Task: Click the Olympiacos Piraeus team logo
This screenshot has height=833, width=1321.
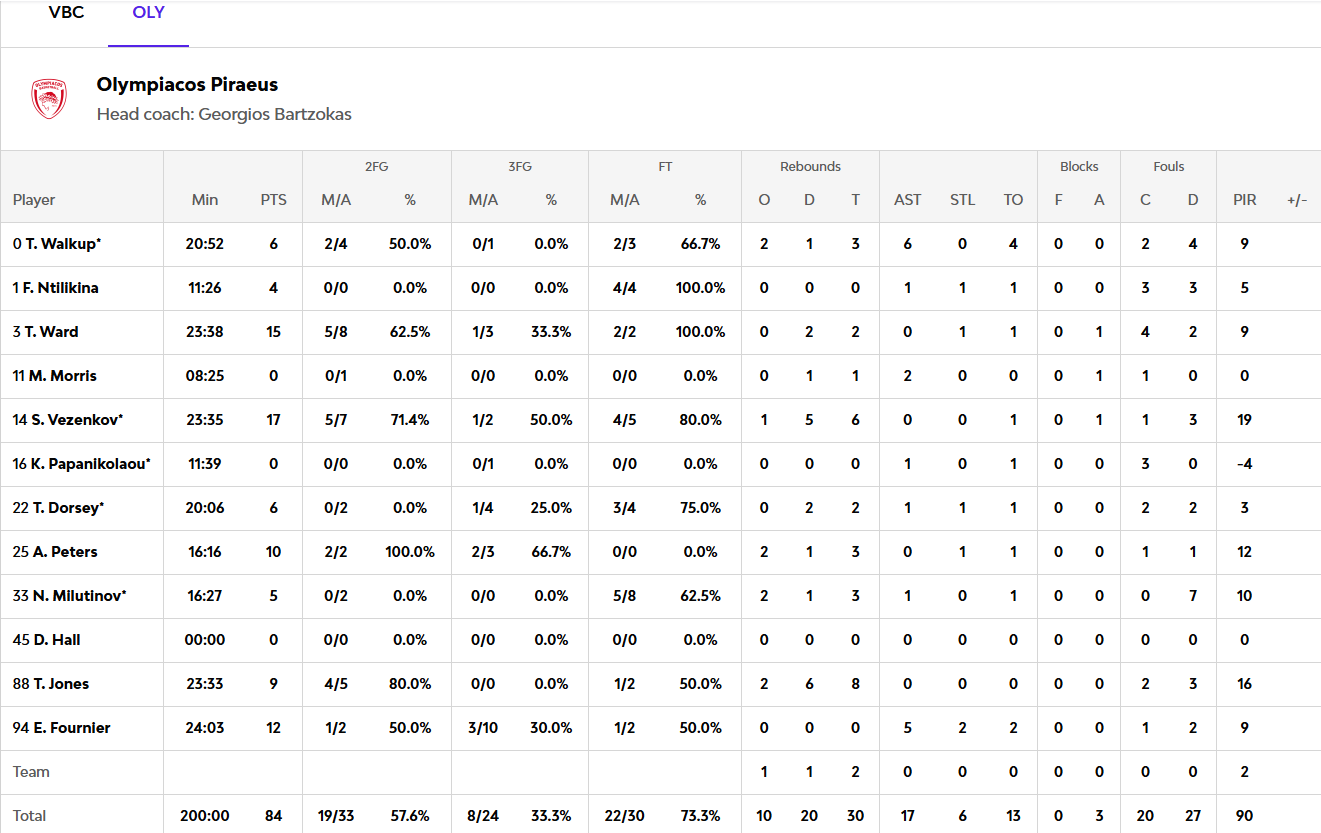Action: (x=48, y=99)
